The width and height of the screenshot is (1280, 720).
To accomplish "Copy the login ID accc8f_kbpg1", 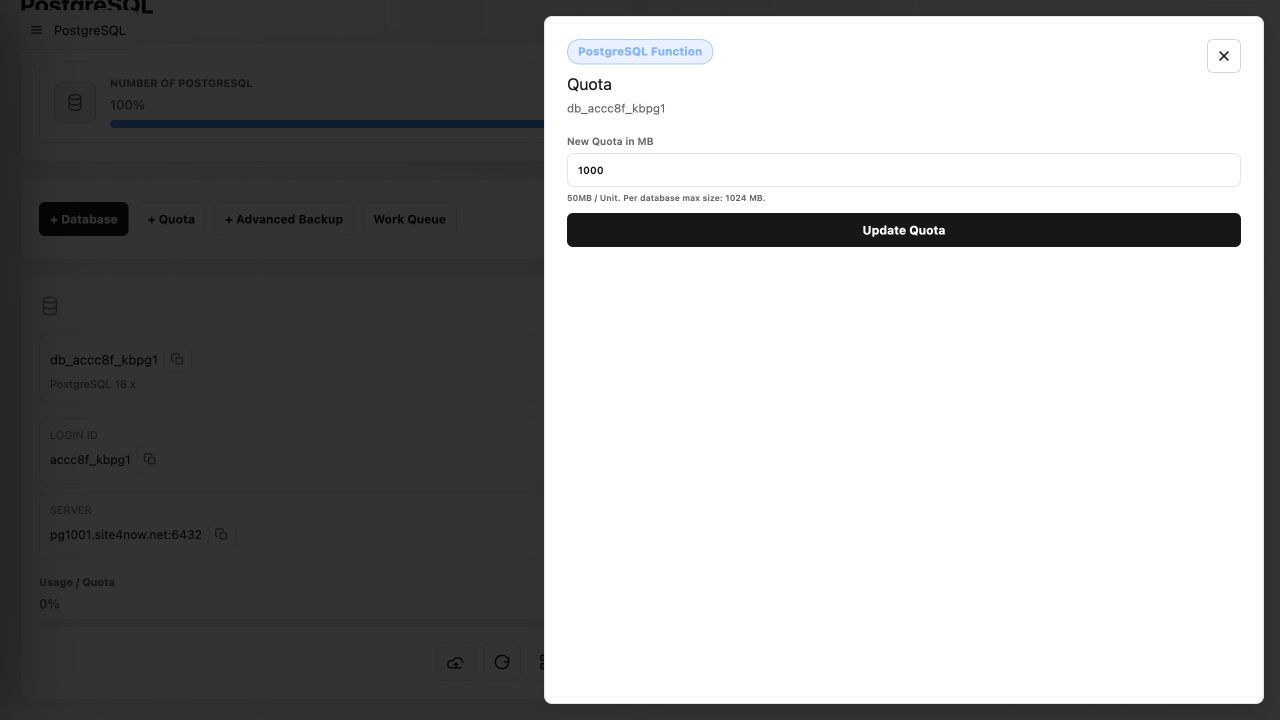I will pyautogui.click(x=150, y=459).
